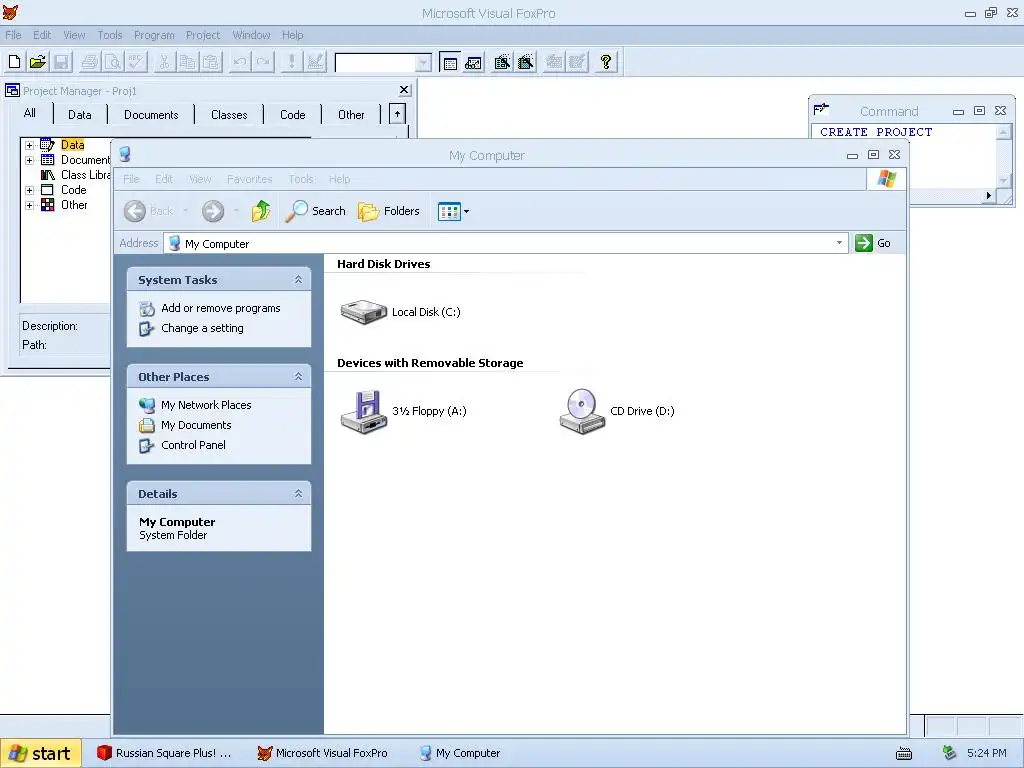Click the yellow Help question mark icon
Viewport: 1024px width, 768px height.
[606, 62]
